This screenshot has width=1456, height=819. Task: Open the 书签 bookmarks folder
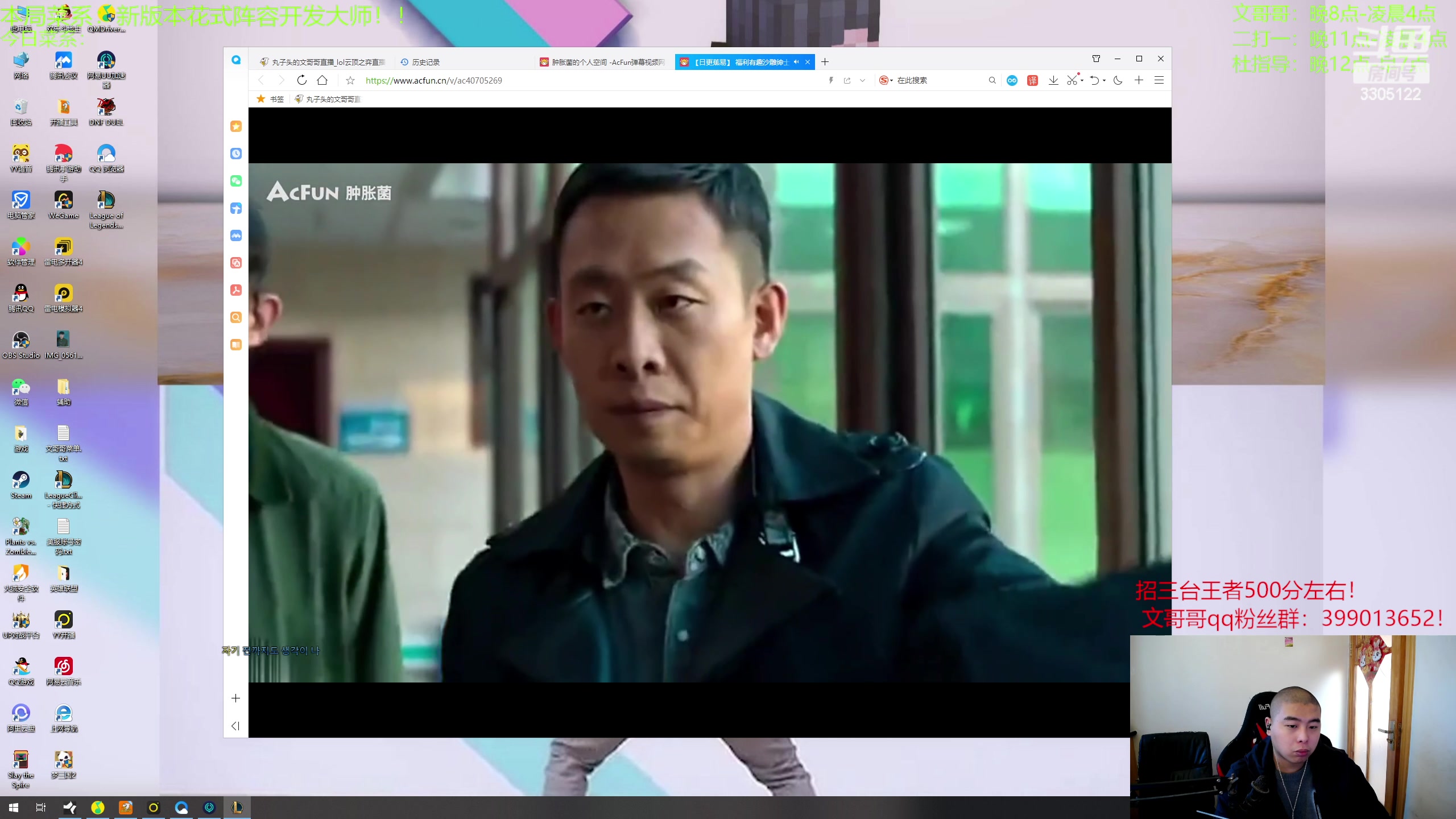pos(270,99)
